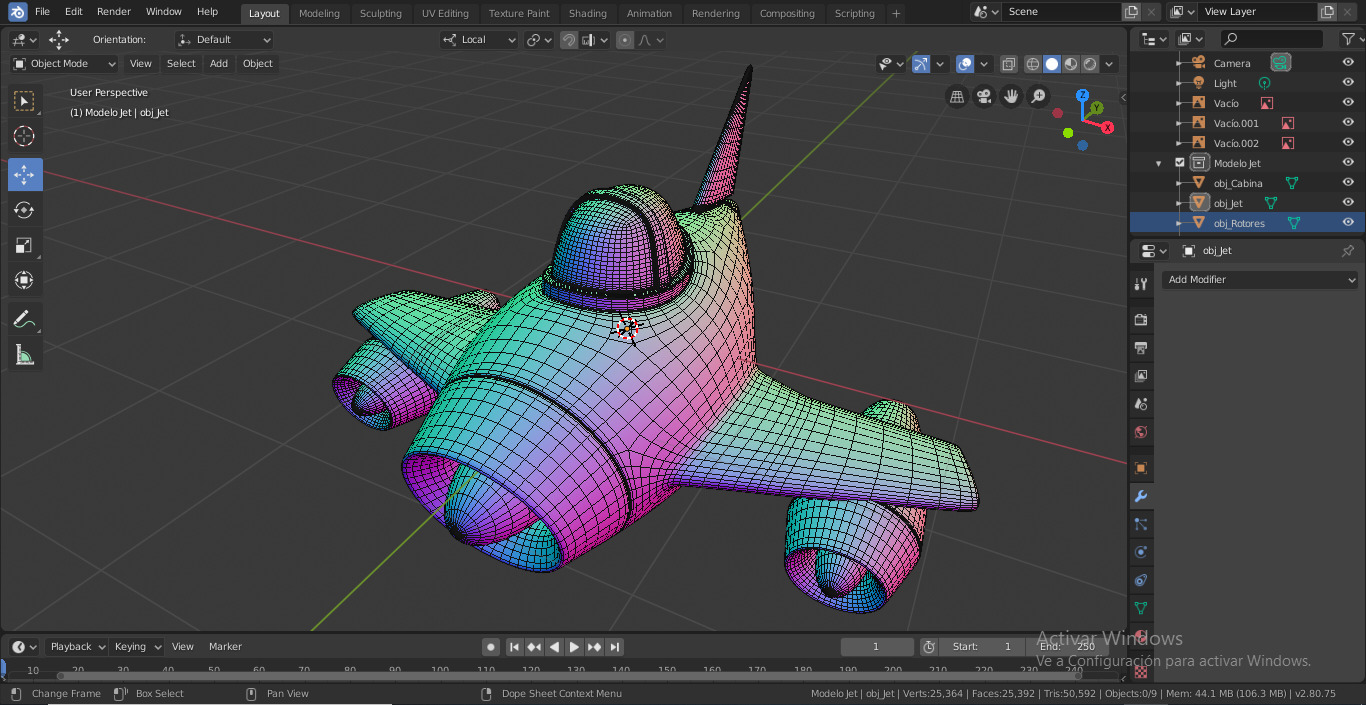This screenshot has width=1366, height=705.
Task: Select the Scale tool
Action: click(25, 246)
